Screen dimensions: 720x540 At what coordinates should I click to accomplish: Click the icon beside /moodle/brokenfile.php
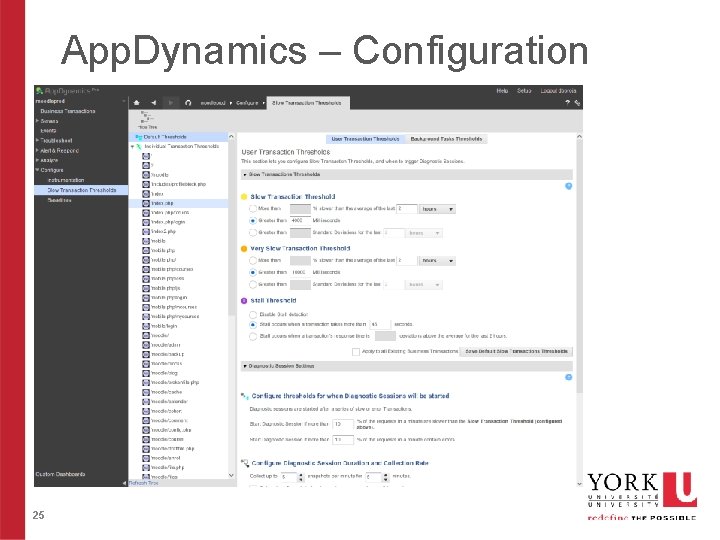(x=146, y=382)
